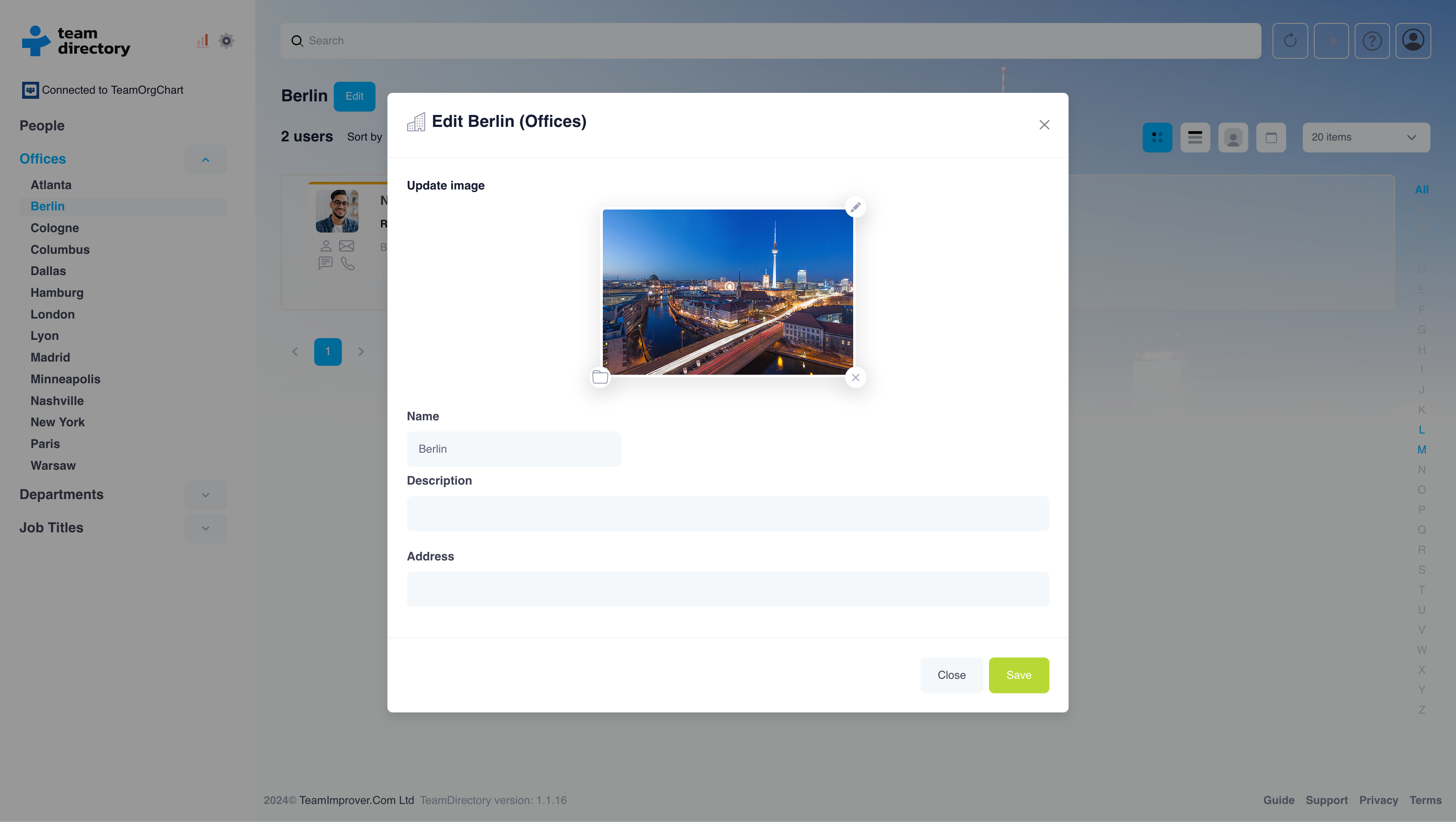Go to page 1
The image size is (1456, 824).
coord(328,352)
